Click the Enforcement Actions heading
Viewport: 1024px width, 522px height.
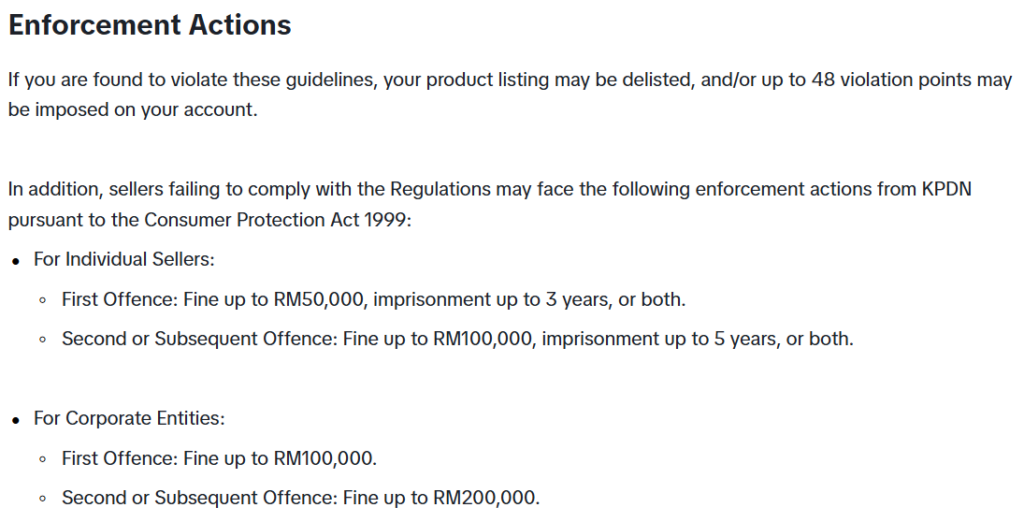(150, 25)
